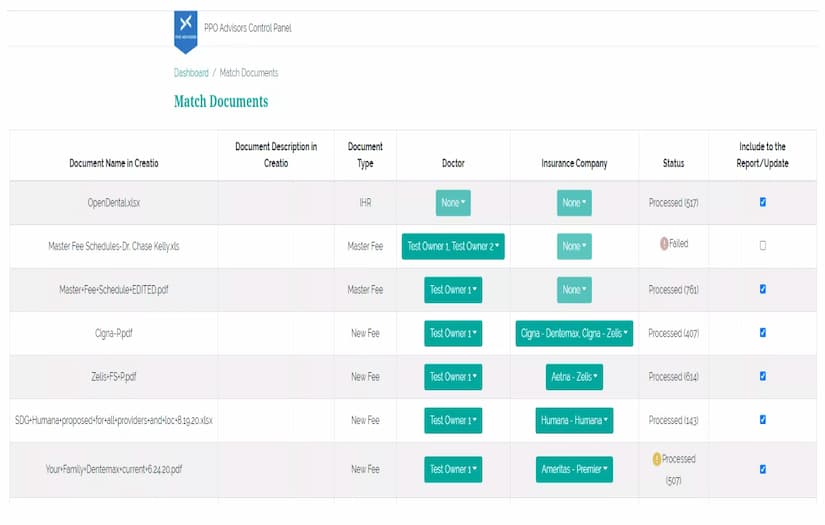The height and width of the screenshot is (525, 825).
Task: Click the Doctor column header
Action: 453,163
